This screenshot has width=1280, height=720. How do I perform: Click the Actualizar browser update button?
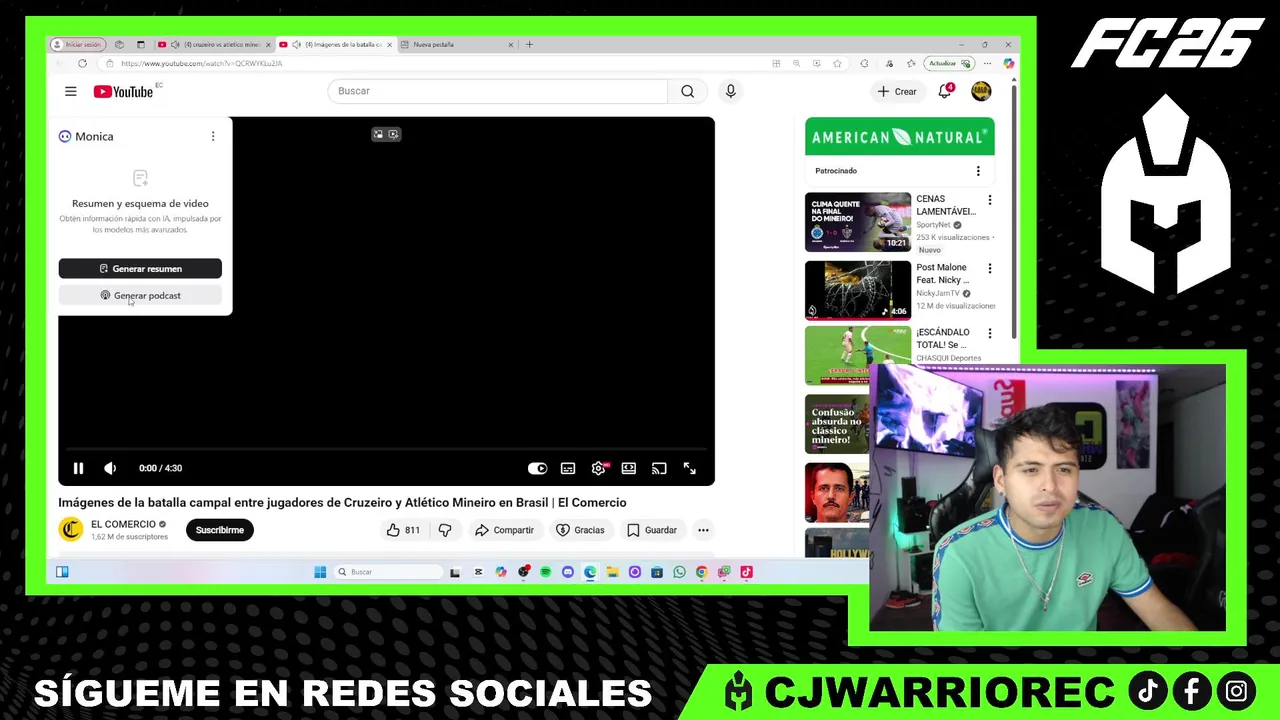coord(949,63)
